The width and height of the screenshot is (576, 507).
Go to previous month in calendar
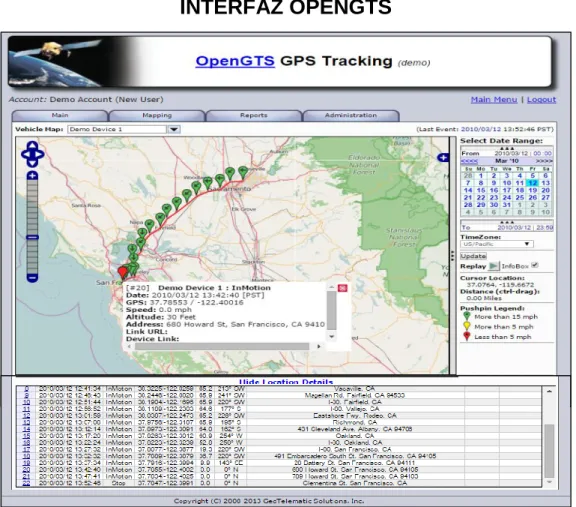point(469,161)
